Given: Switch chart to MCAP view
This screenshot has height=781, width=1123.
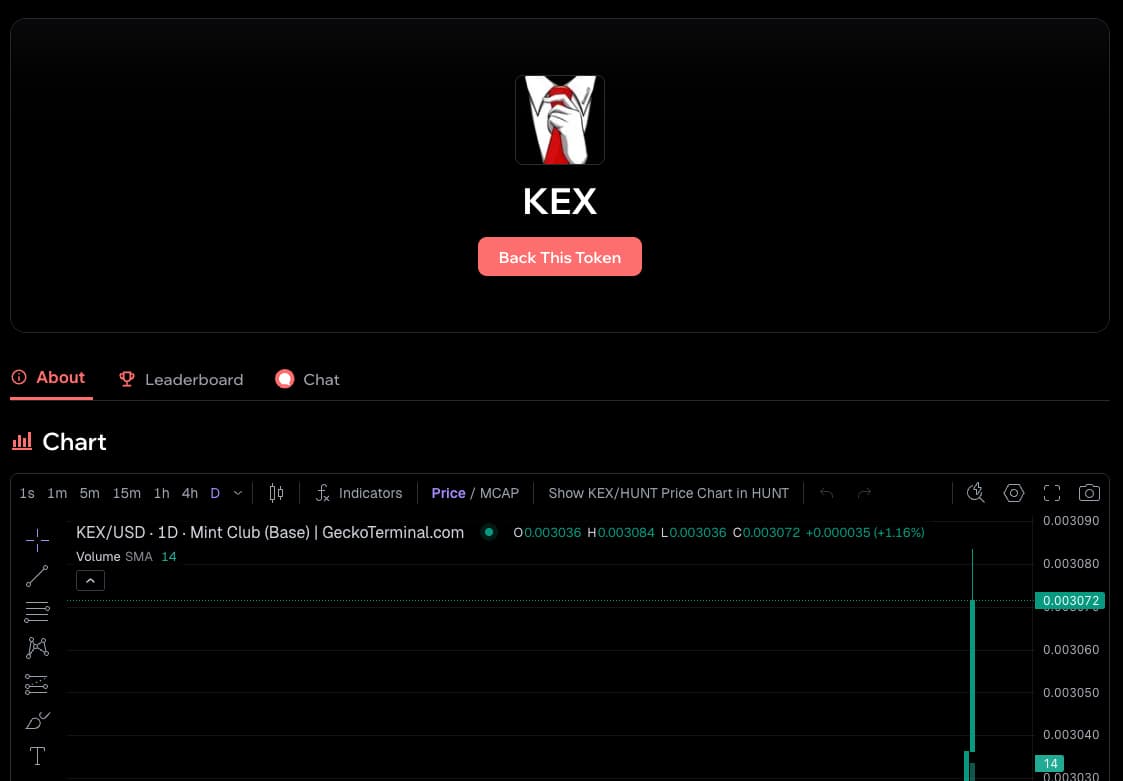Looking at the screenshot, I should pyautogui.click(x=499, y=493).
